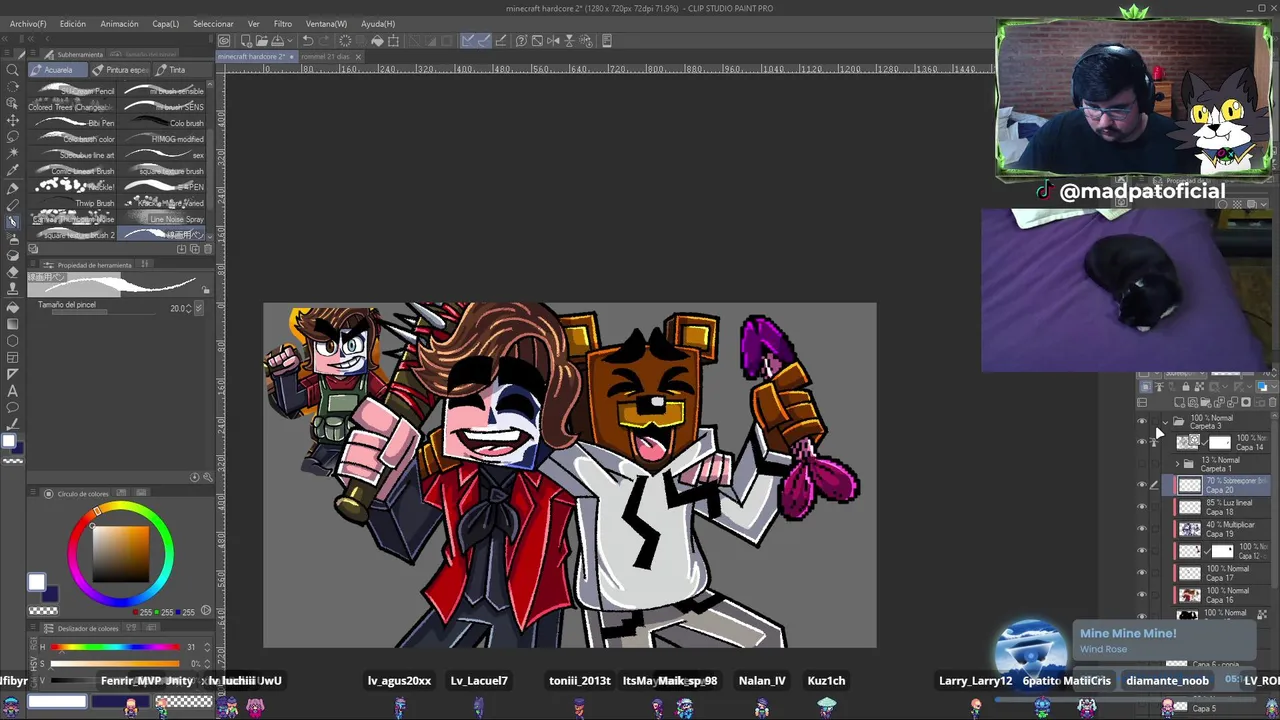Toggle visibility of Capa 17 layer
Viewport: 1280px width, 720px height.
coord(1142,573)
